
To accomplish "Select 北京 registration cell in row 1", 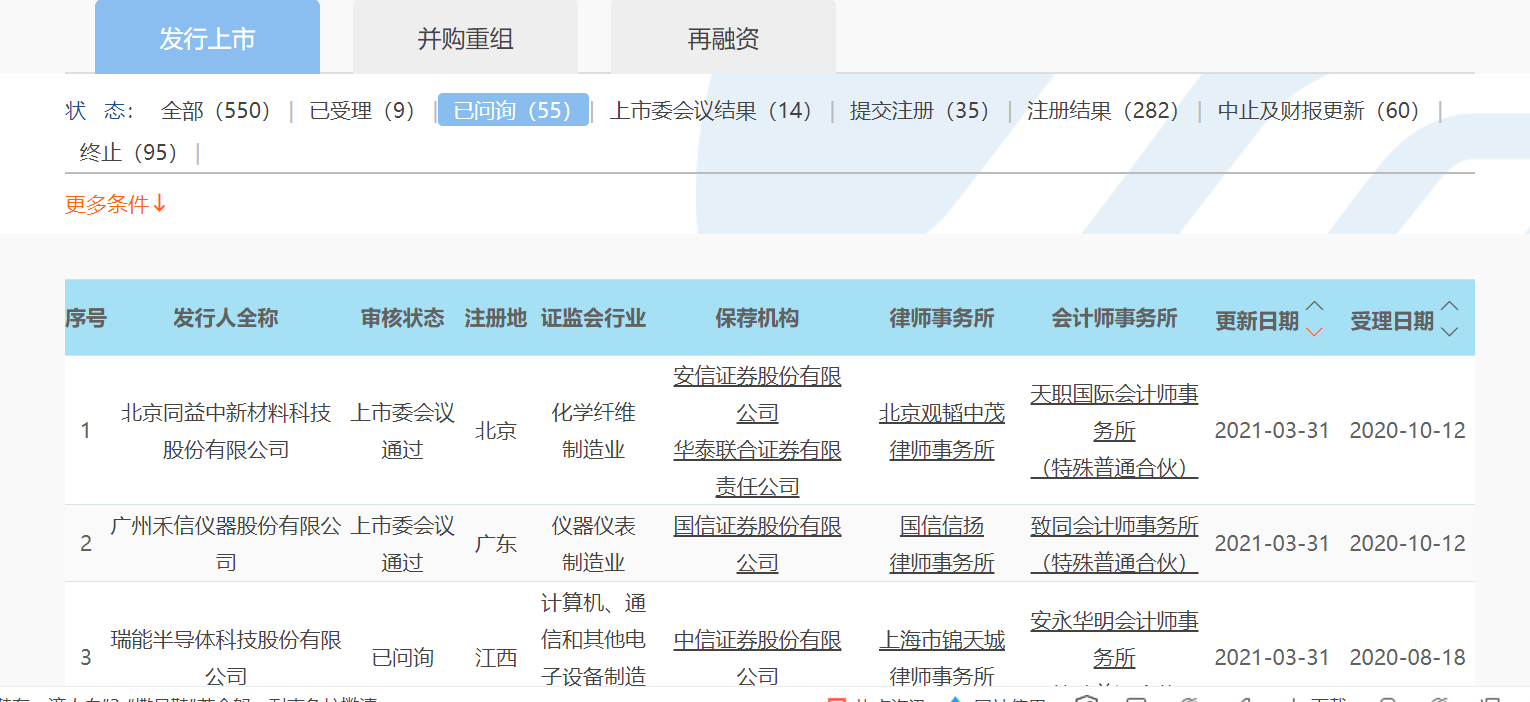I will pyautogui.click(x=496, y=431).
